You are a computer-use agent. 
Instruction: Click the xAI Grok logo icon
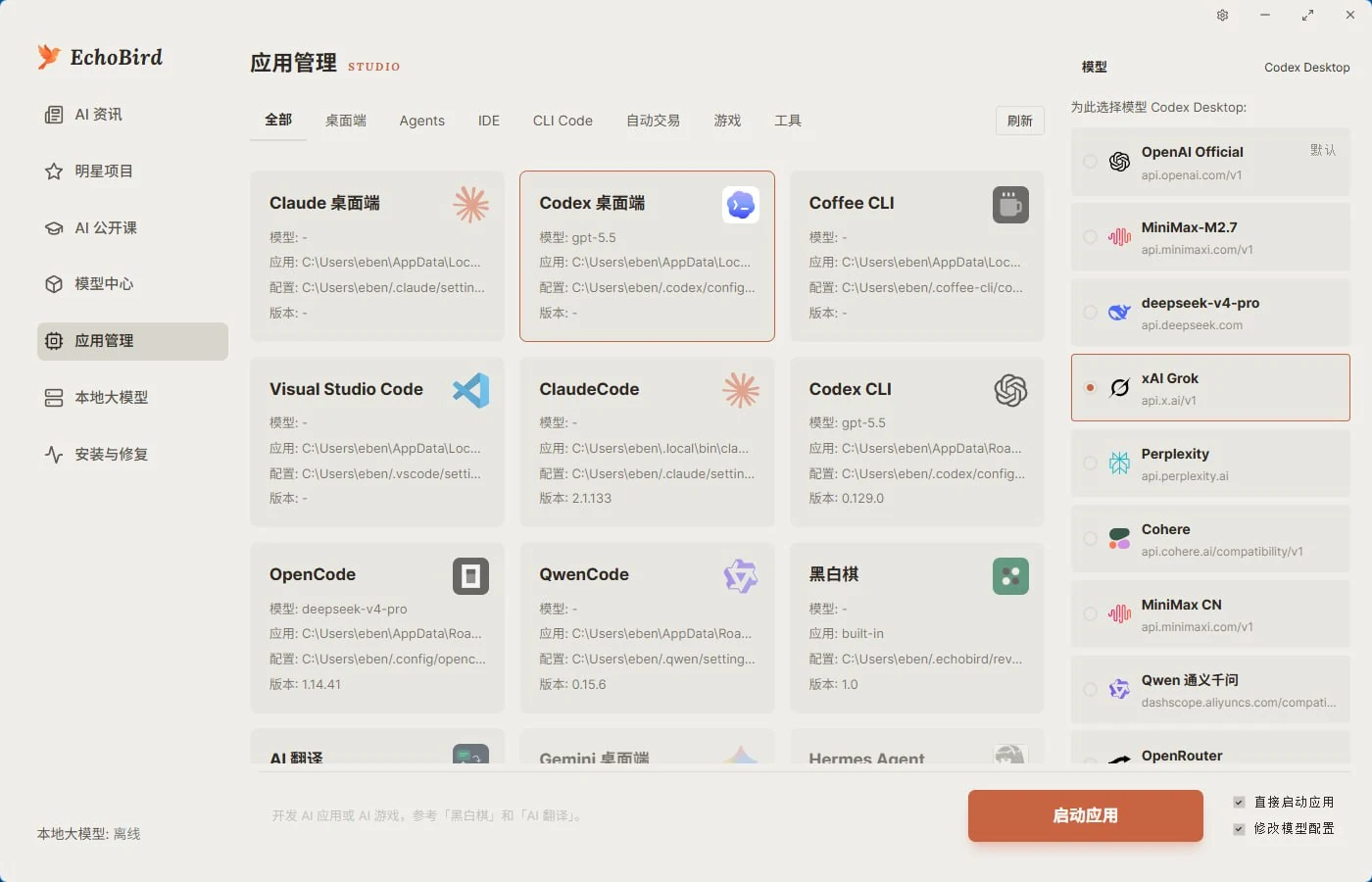click(x=1119, y=388)
